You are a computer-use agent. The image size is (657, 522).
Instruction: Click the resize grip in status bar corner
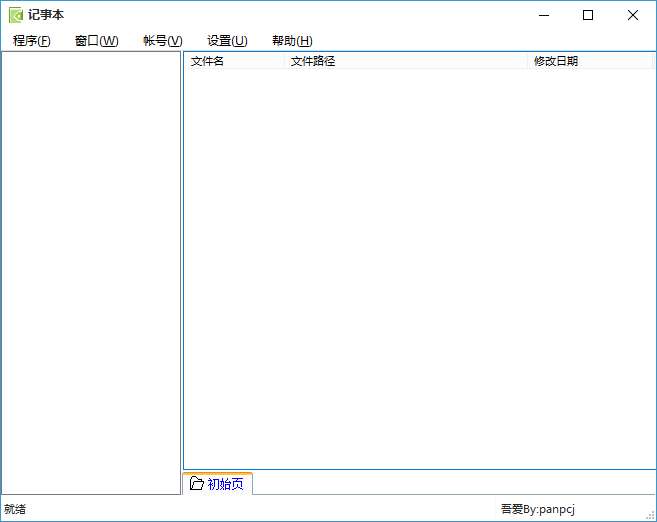click(x=650, y=515)
